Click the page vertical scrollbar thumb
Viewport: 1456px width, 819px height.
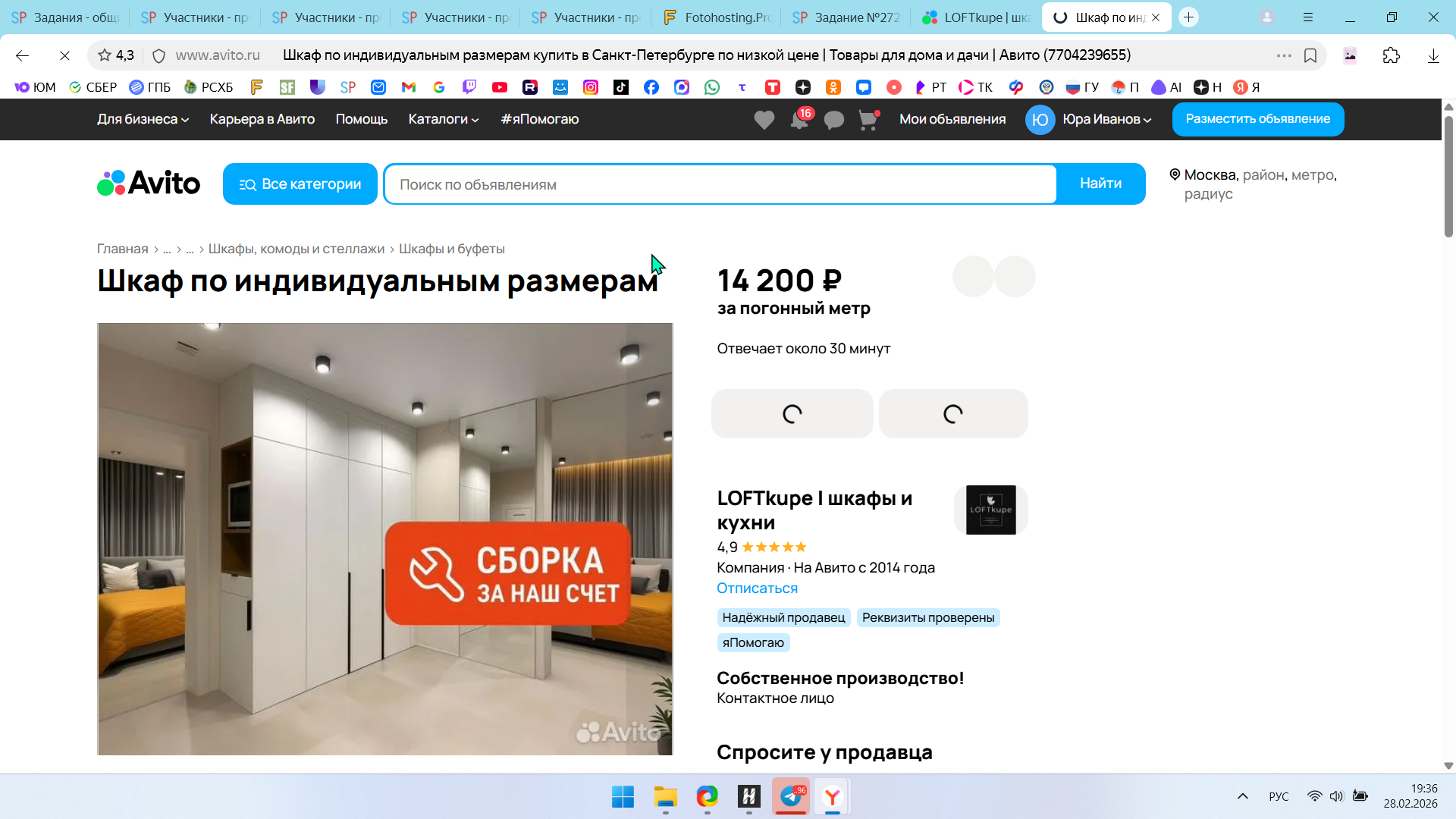[x=1448, y=176]
